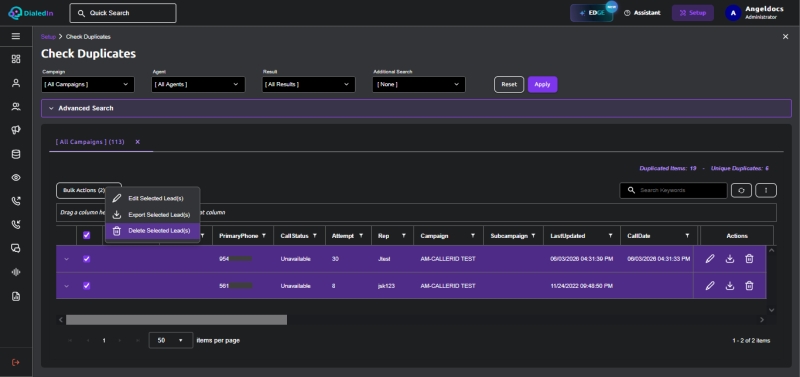
Task: Open the user group icon in sidebar
Action: point(16,107)
